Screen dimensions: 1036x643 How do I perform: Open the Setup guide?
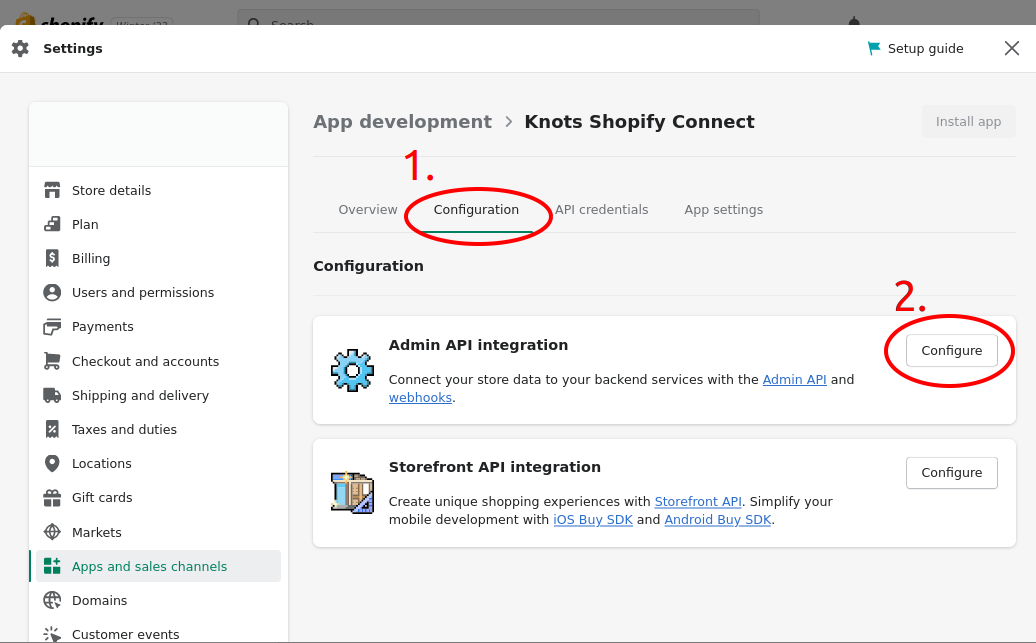pyautogui.click(x=915, y=48)
